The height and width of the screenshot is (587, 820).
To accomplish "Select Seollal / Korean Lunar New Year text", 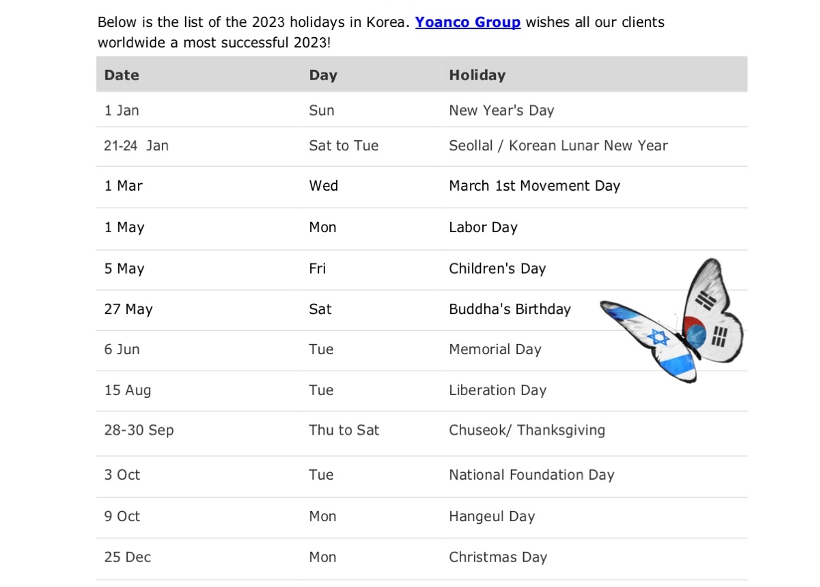I will (x=558, y=145).
